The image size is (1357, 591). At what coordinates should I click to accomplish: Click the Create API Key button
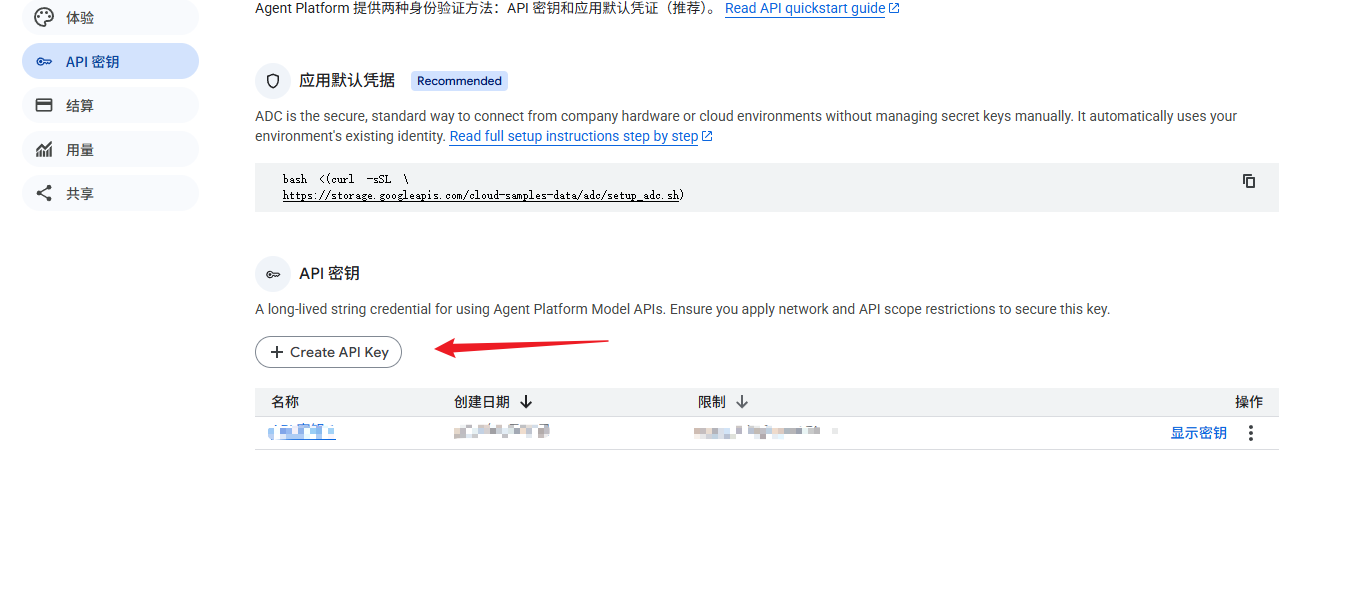pyautogui.click(x=328, y=352)
